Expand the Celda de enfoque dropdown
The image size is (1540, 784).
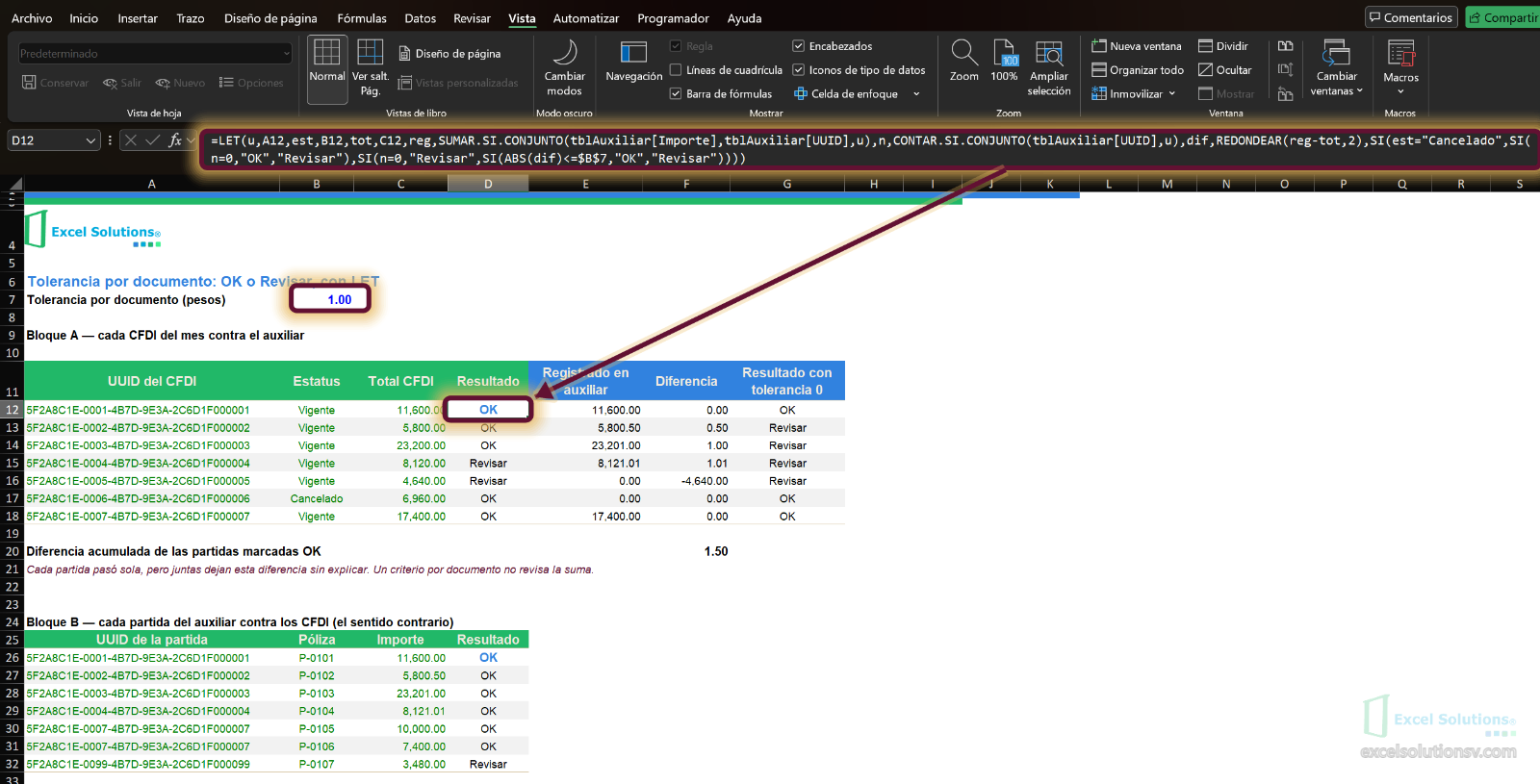(916, 94)
